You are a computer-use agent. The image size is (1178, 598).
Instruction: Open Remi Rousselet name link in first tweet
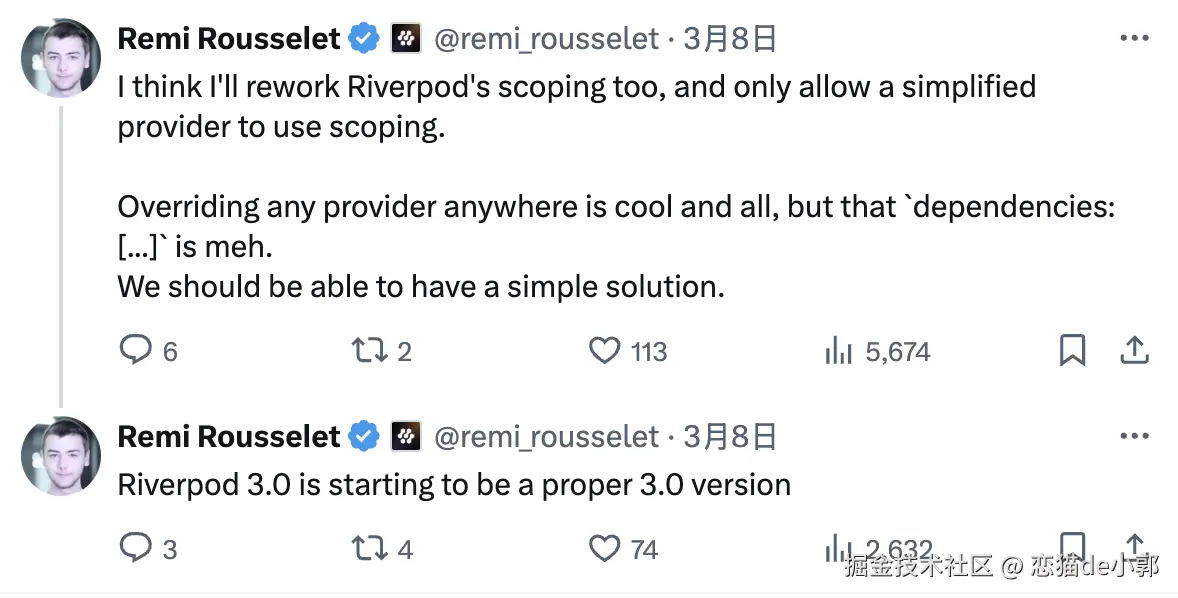[x=229, y=39]
